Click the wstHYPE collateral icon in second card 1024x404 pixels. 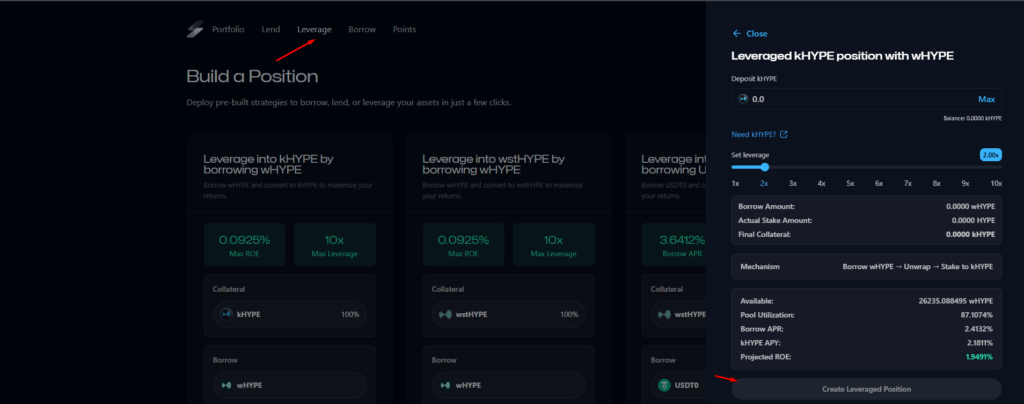point(445,314)
